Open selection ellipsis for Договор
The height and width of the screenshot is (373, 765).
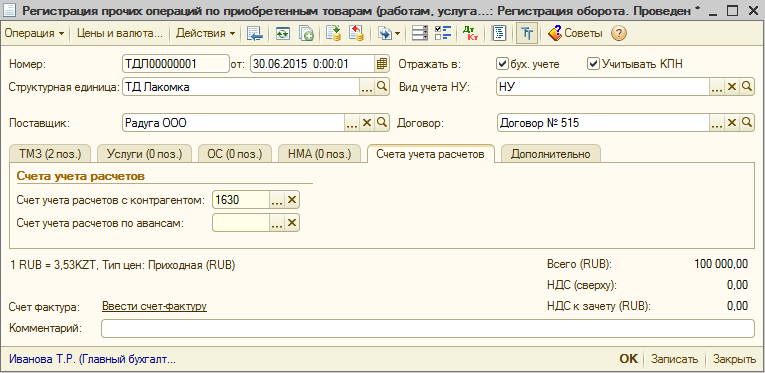click(x=717, y=123)
